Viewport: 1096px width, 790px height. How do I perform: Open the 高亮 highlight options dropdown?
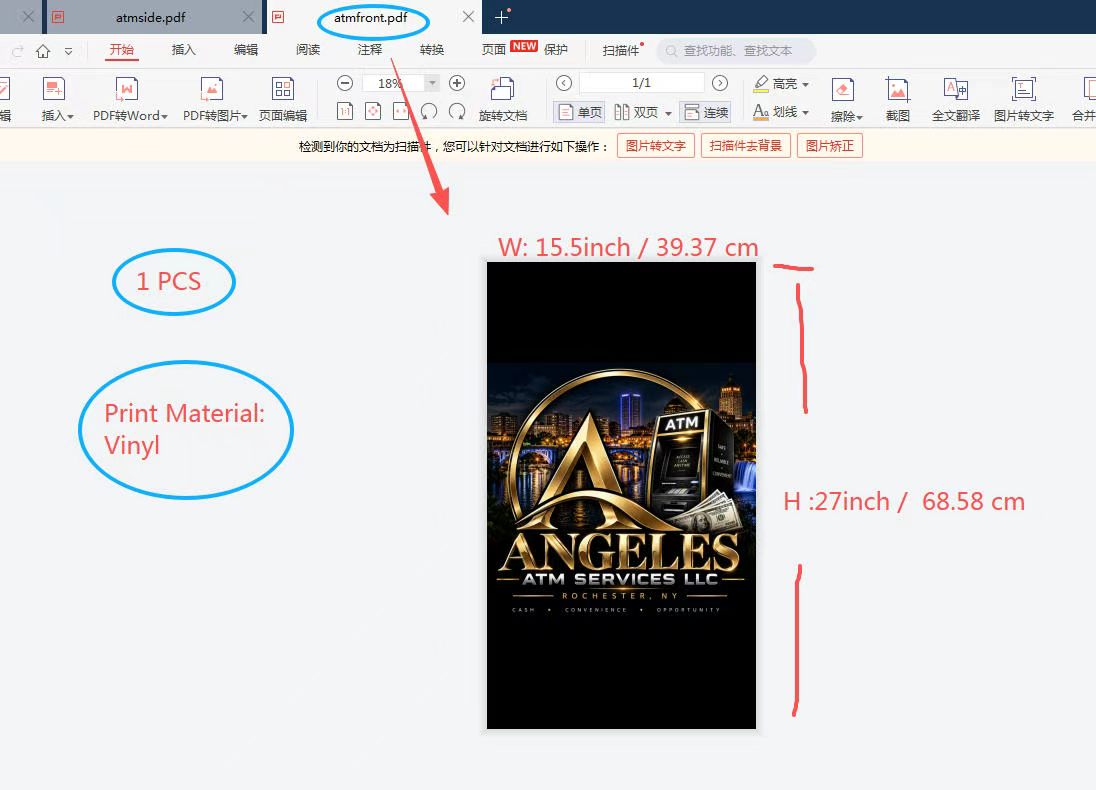pyautogui.click(x=806, y=84)
